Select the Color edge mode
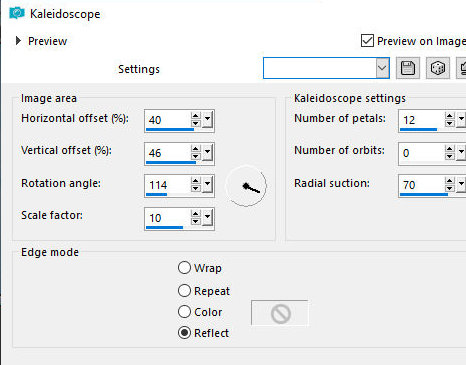The image size is (466, 365). pos(184,312)
